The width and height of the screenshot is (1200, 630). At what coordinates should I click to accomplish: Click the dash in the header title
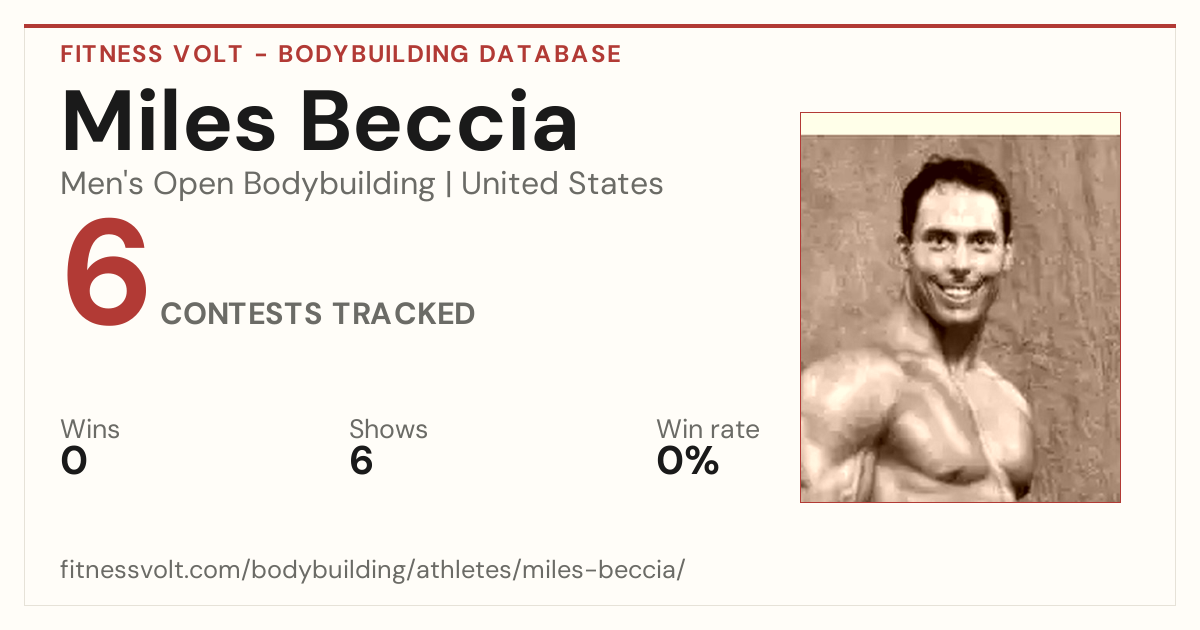pyautogui.click(x=260, y=55)
